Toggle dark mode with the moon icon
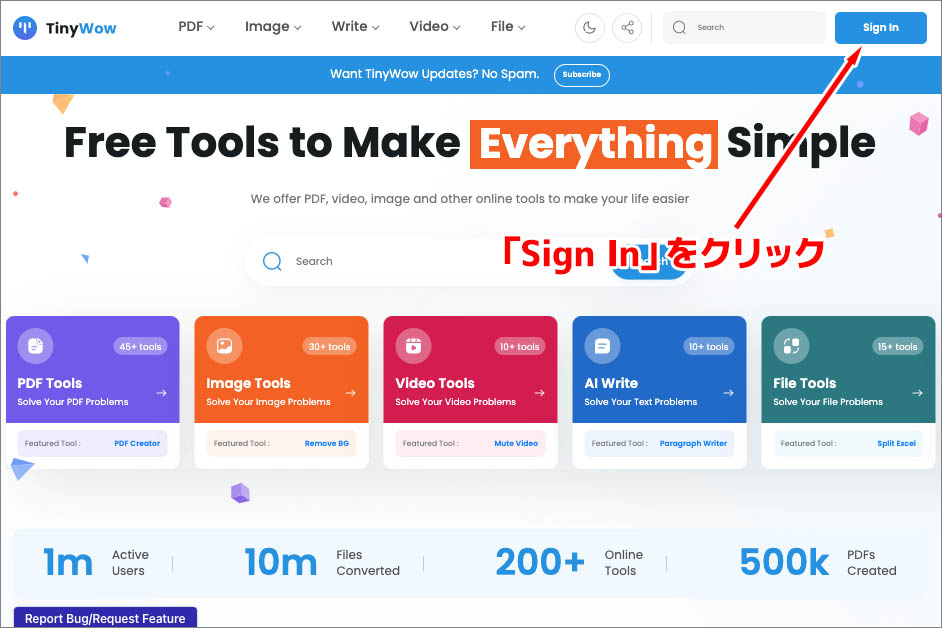Screen dimensions: 942x628 tap(589, 28)
